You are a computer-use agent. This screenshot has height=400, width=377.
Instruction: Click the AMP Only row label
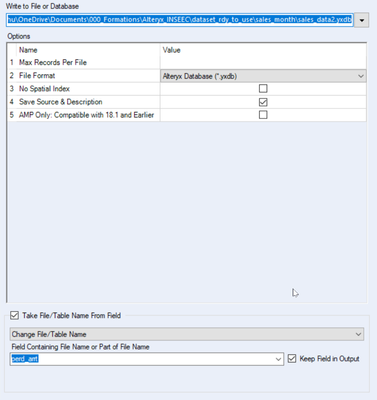(86, 115)
